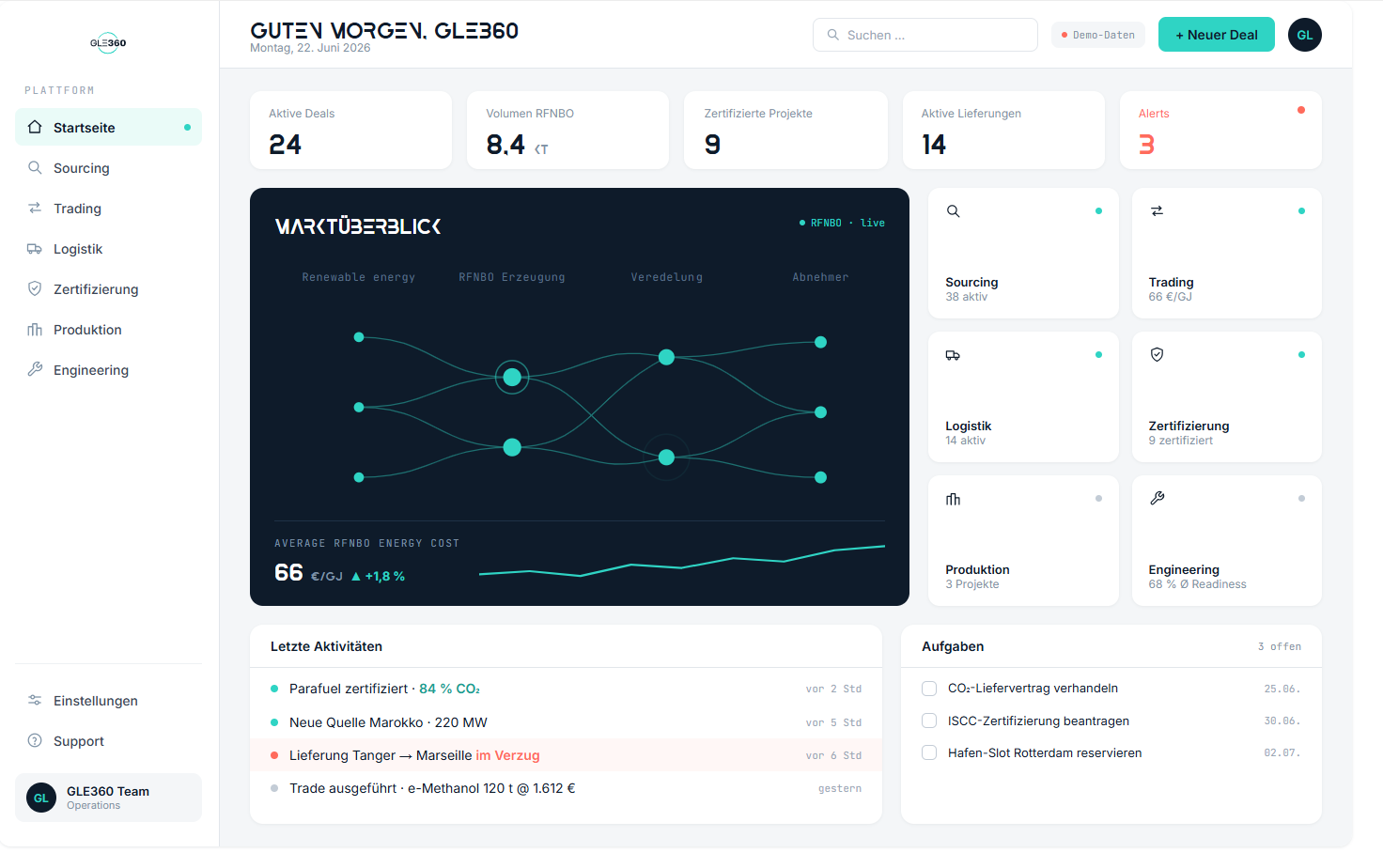Click the 'Abnehmer' column label

click(820, 277)
